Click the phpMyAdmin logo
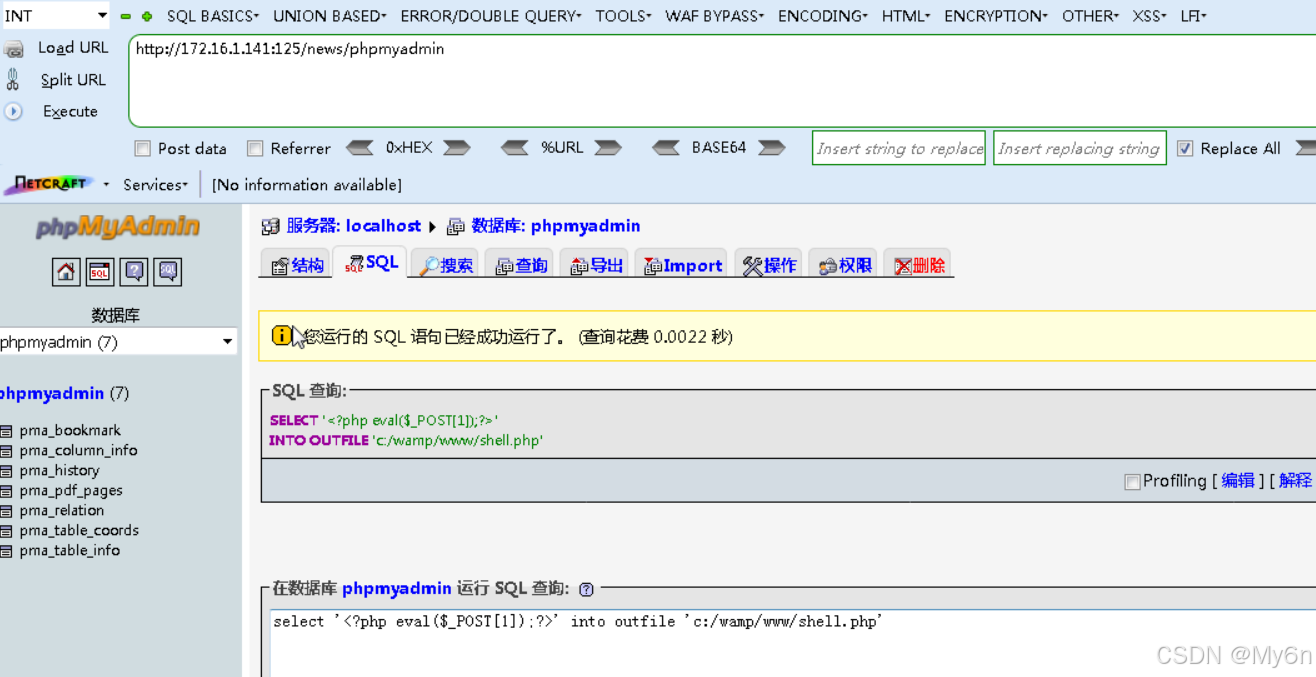 118,226
